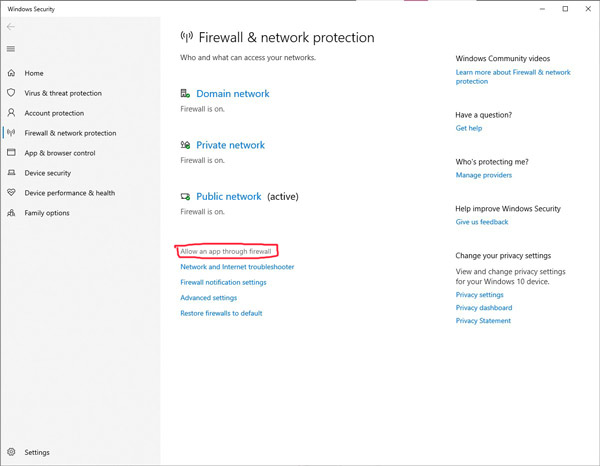Click the Device performance heart icon

coord(11,192)
